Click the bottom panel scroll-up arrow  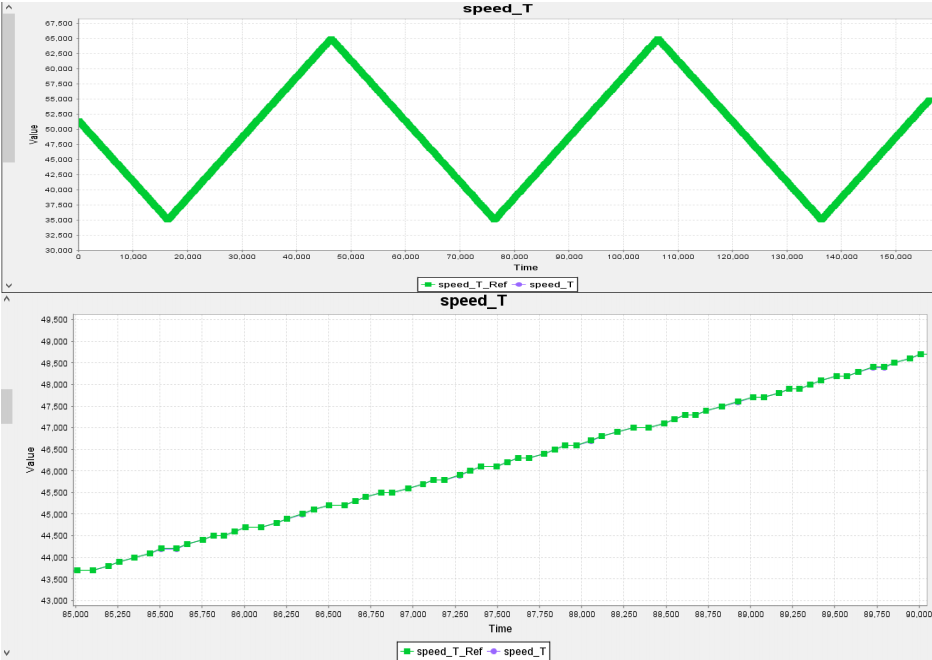click(x=7, y=298)
